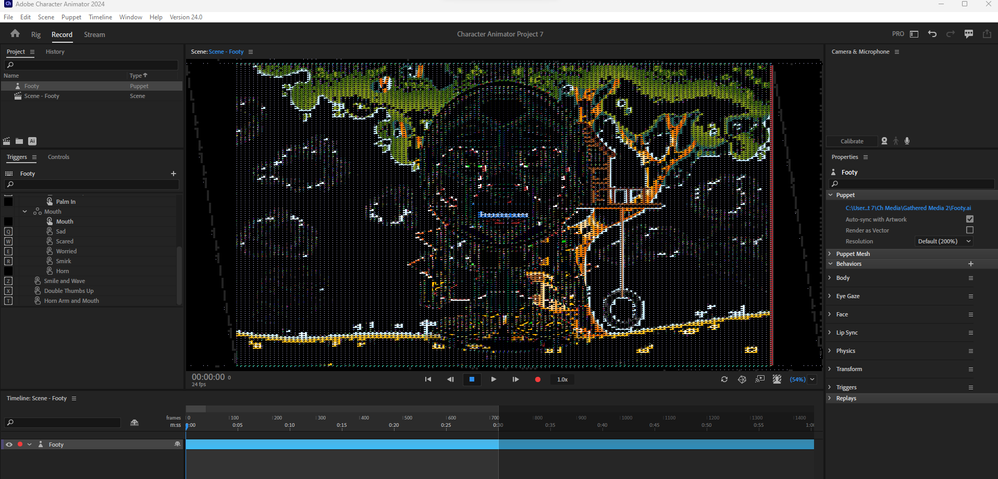Click the Illustrator 'Ai' new puppet icon
998x479 pixels.
coord(32,141)
